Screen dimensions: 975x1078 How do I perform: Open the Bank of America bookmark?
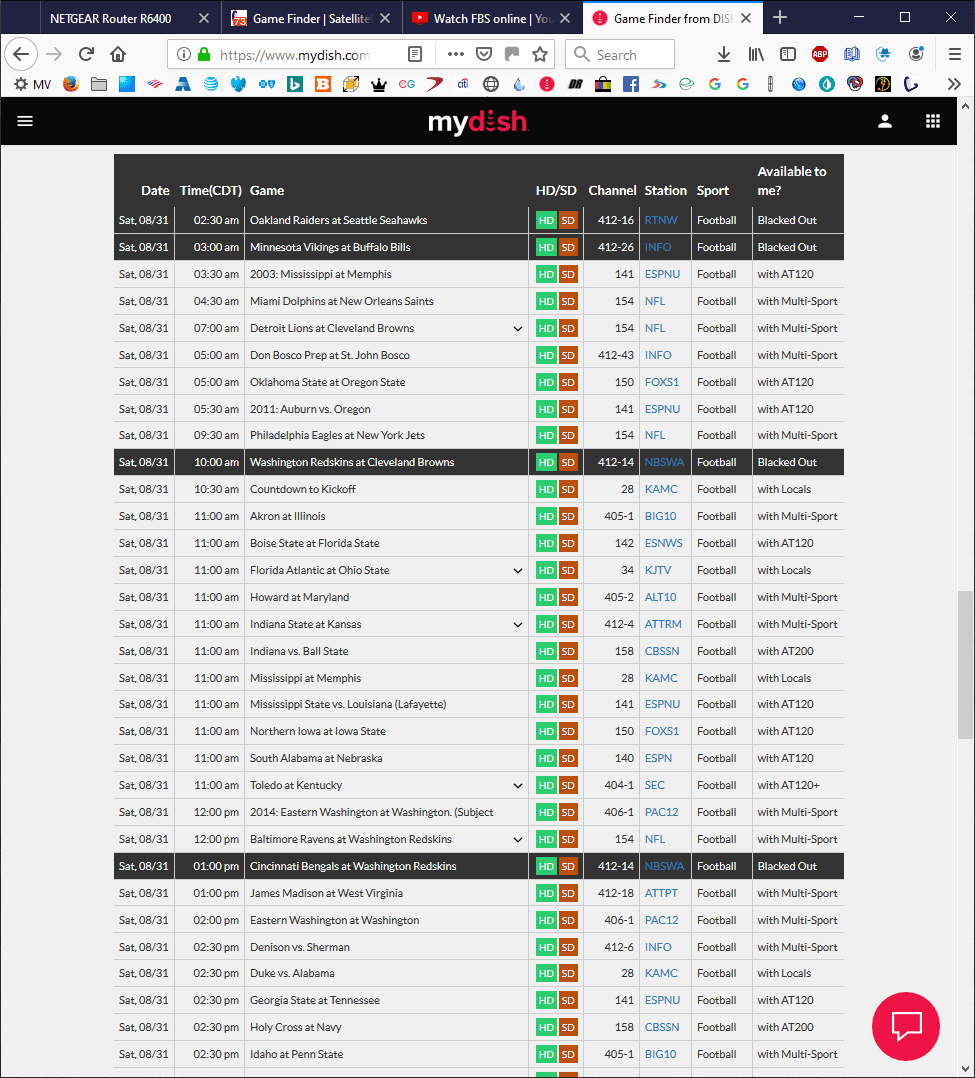[155, 84]
